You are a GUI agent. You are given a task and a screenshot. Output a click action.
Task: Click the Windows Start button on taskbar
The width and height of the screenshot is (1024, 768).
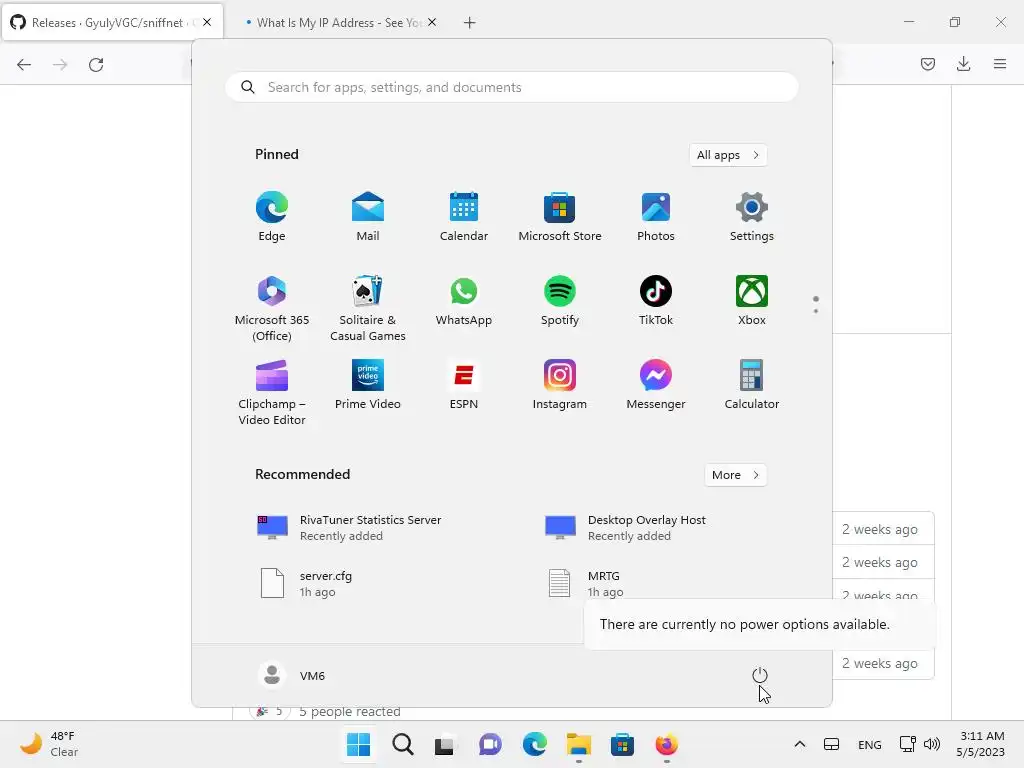pos(359,744)
